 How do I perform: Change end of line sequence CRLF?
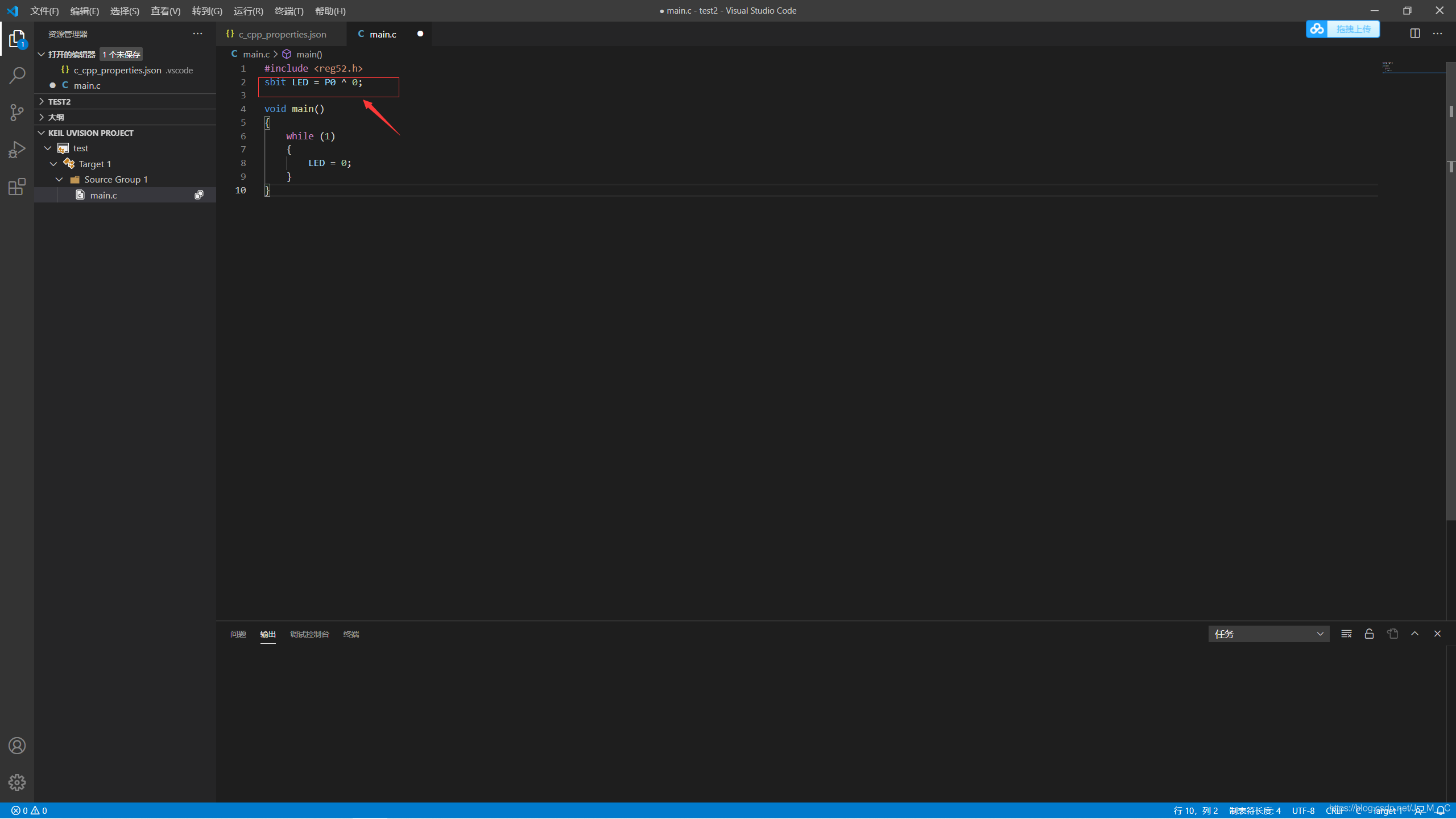tap(1335, 810)
